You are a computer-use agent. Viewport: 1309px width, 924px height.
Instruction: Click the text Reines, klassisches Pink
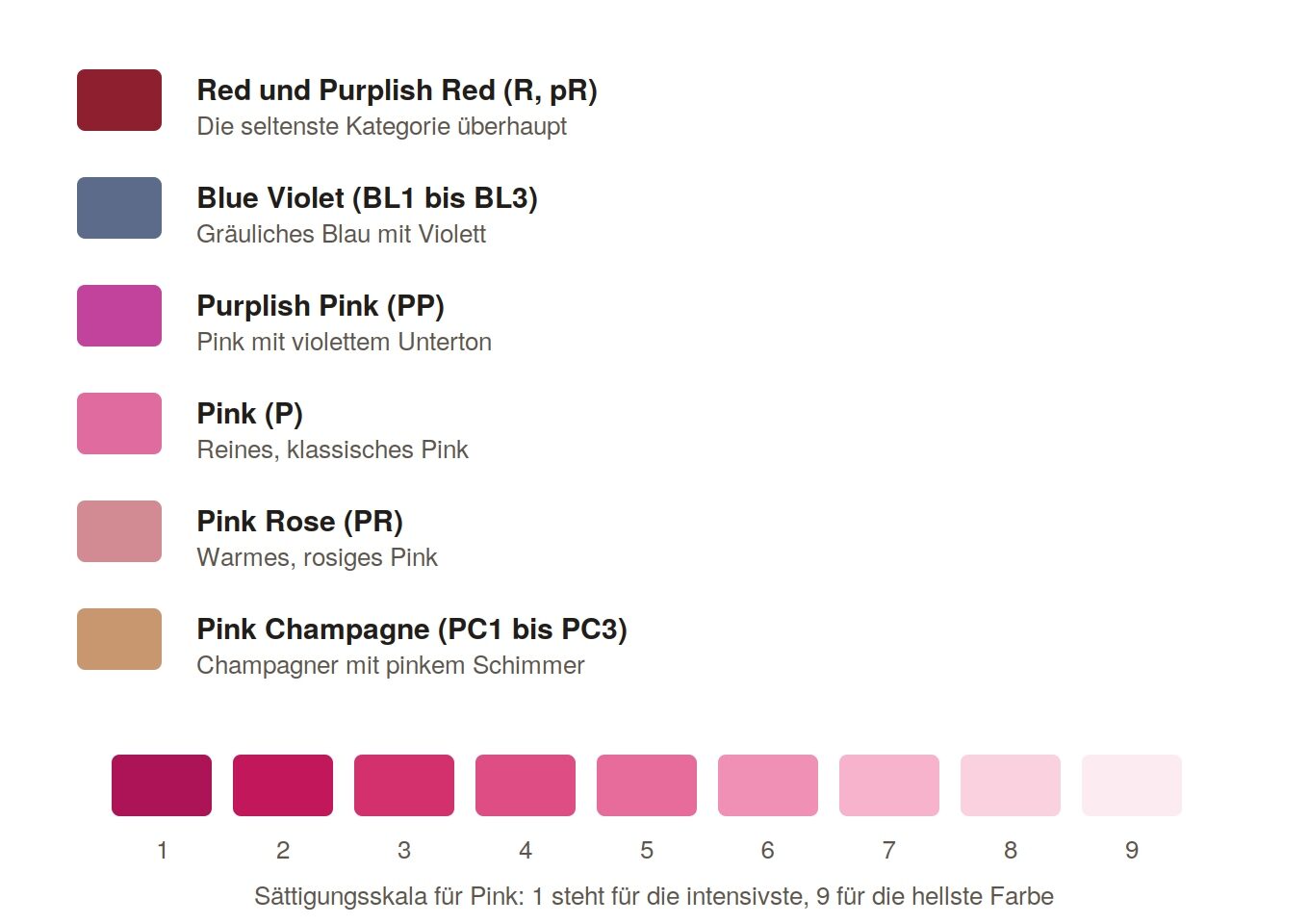(333, 449)
